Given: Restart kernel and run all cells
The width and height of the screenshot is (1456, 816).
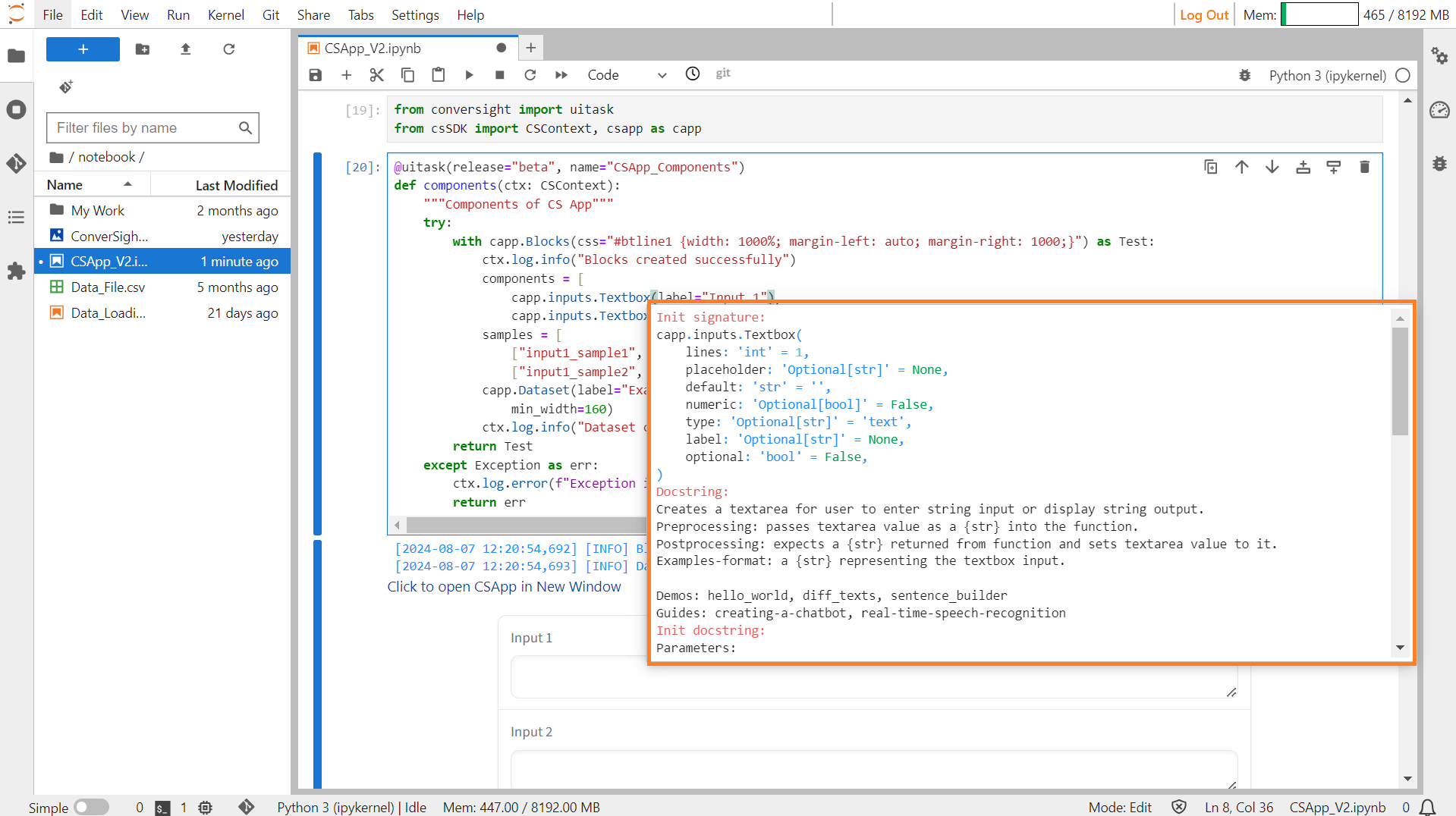Looking at the screenshot, I should (561, 74).
